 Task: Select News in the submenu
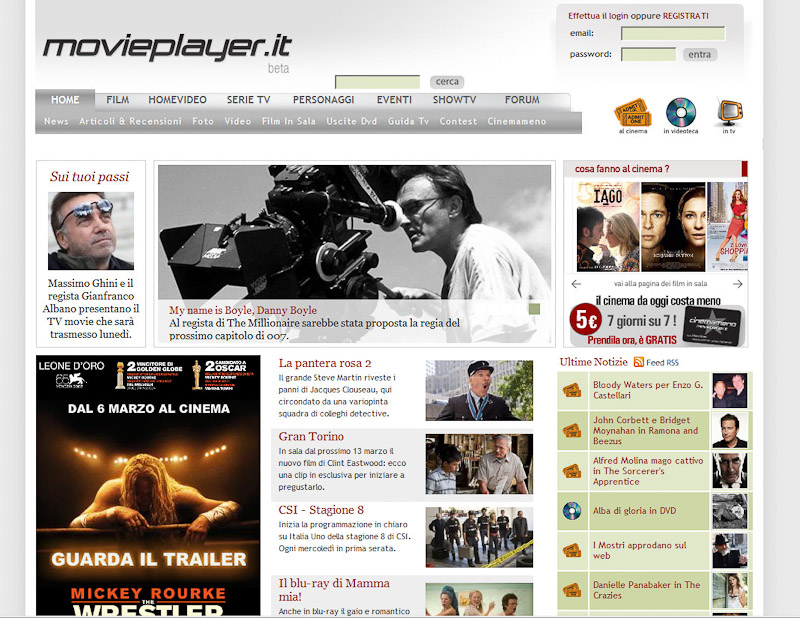pos(56,121)
